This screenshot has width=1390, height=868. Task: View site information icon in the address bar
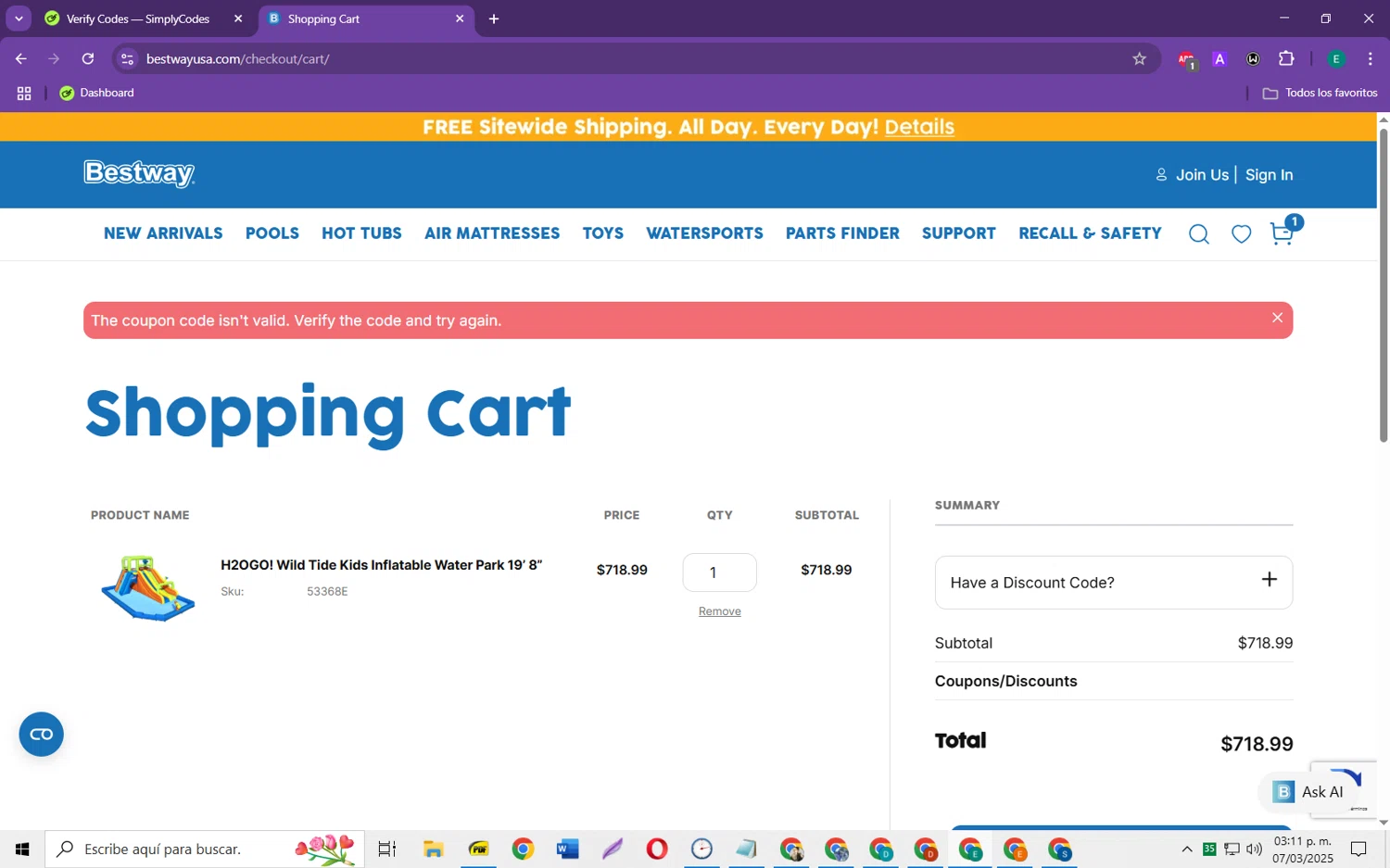point(128,59)
